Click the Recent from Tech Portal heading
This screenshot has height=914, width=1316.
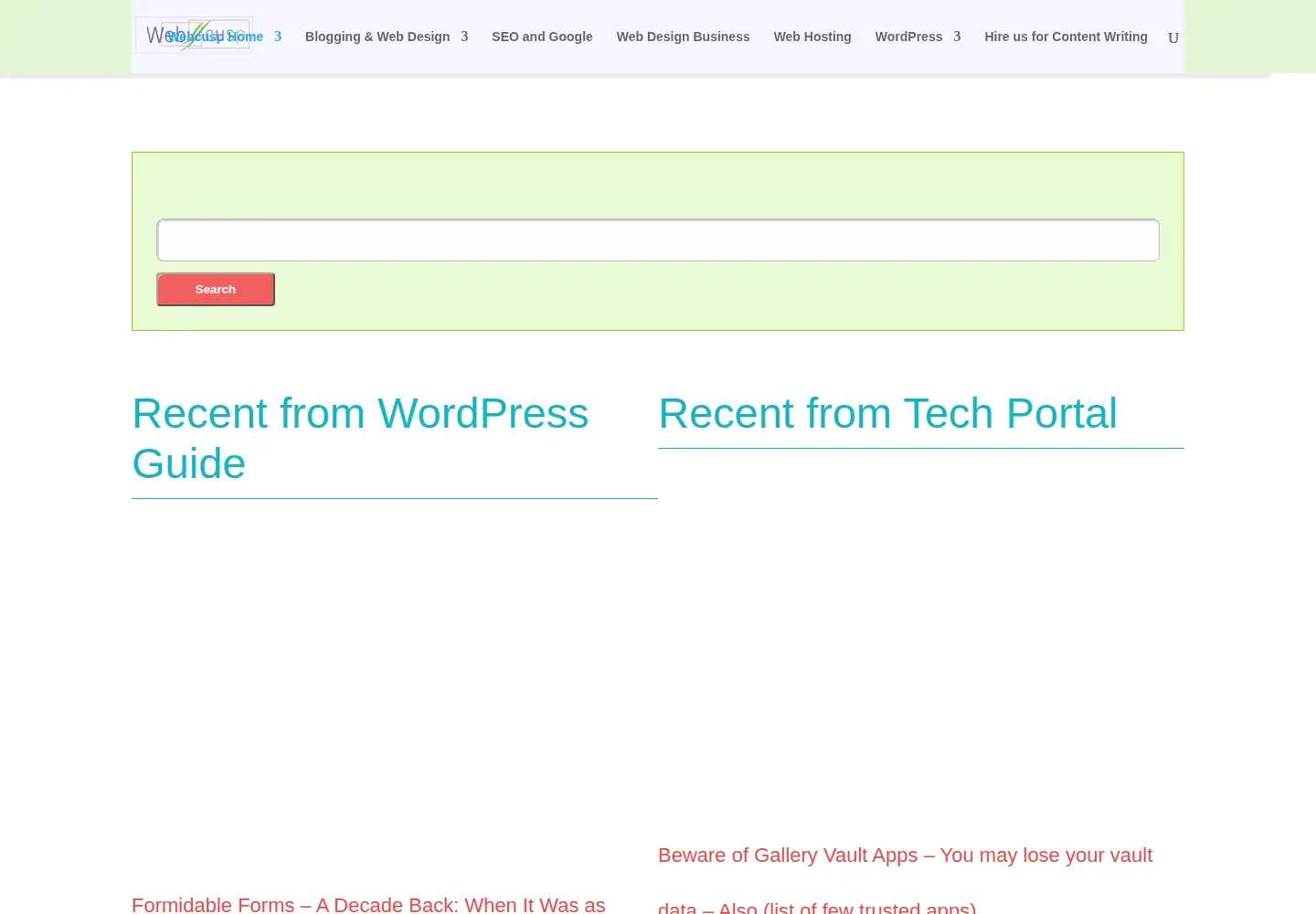point(887,413)
